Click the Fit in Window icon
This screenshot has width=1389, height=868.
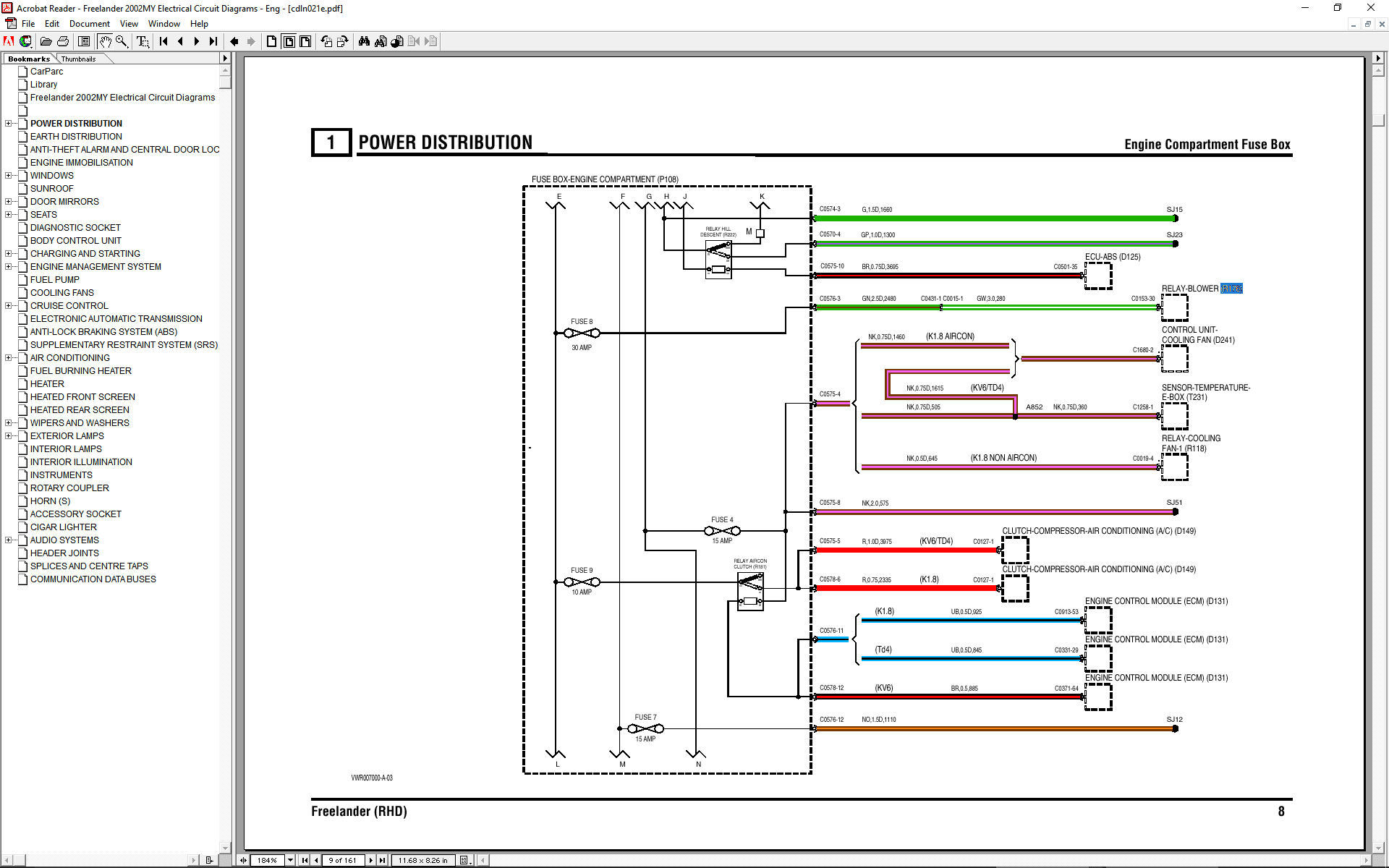coord(289,41)
